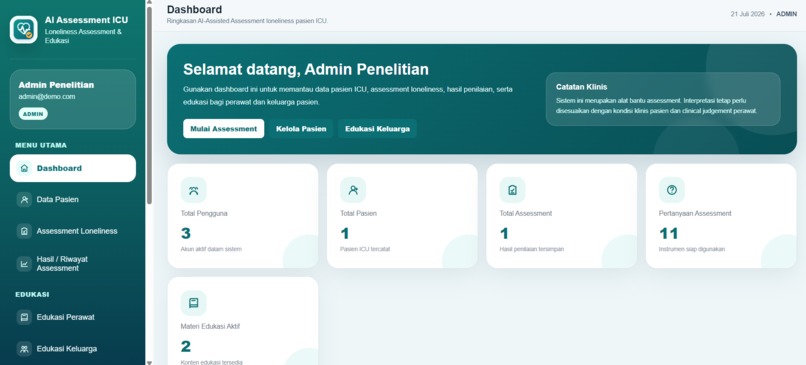Click the Total Pasien value 1
The height and width of the screenshot is (365, 806).
coord(344,233)
